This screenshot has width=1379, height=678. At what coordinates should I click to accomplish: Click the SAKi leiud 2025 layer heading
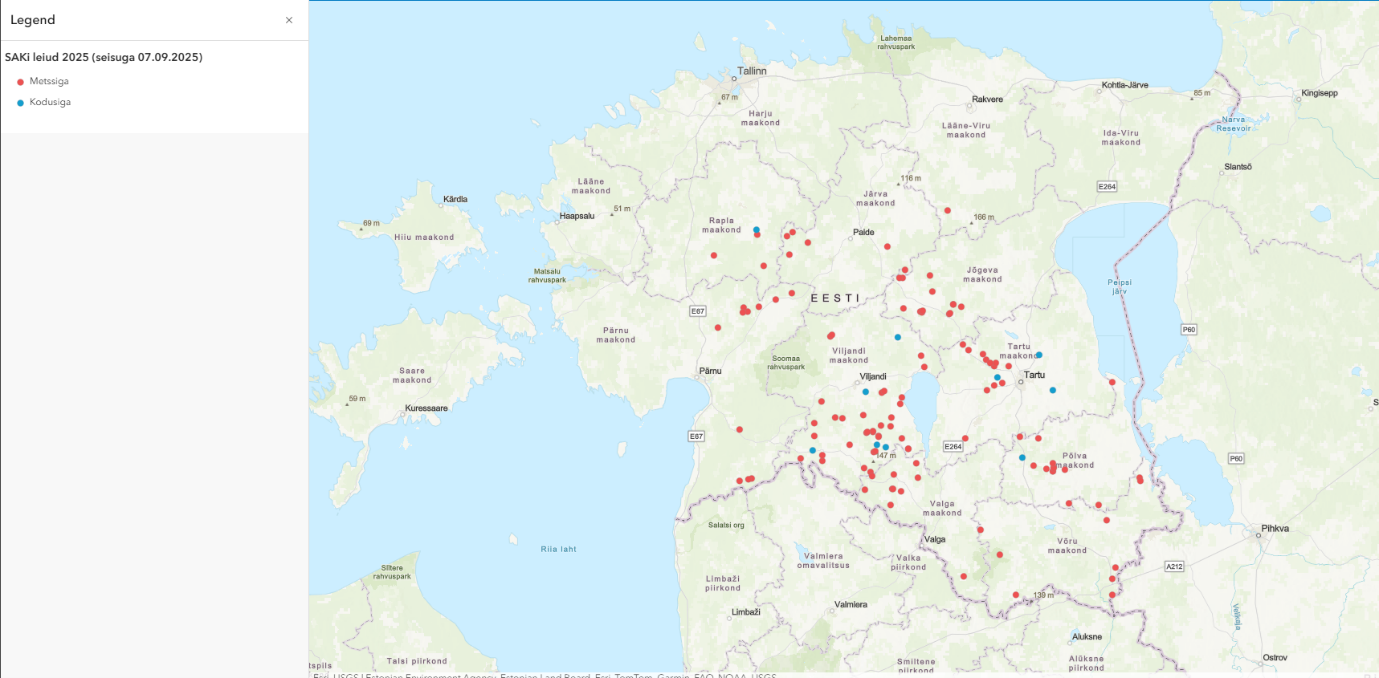click(104, 58)
